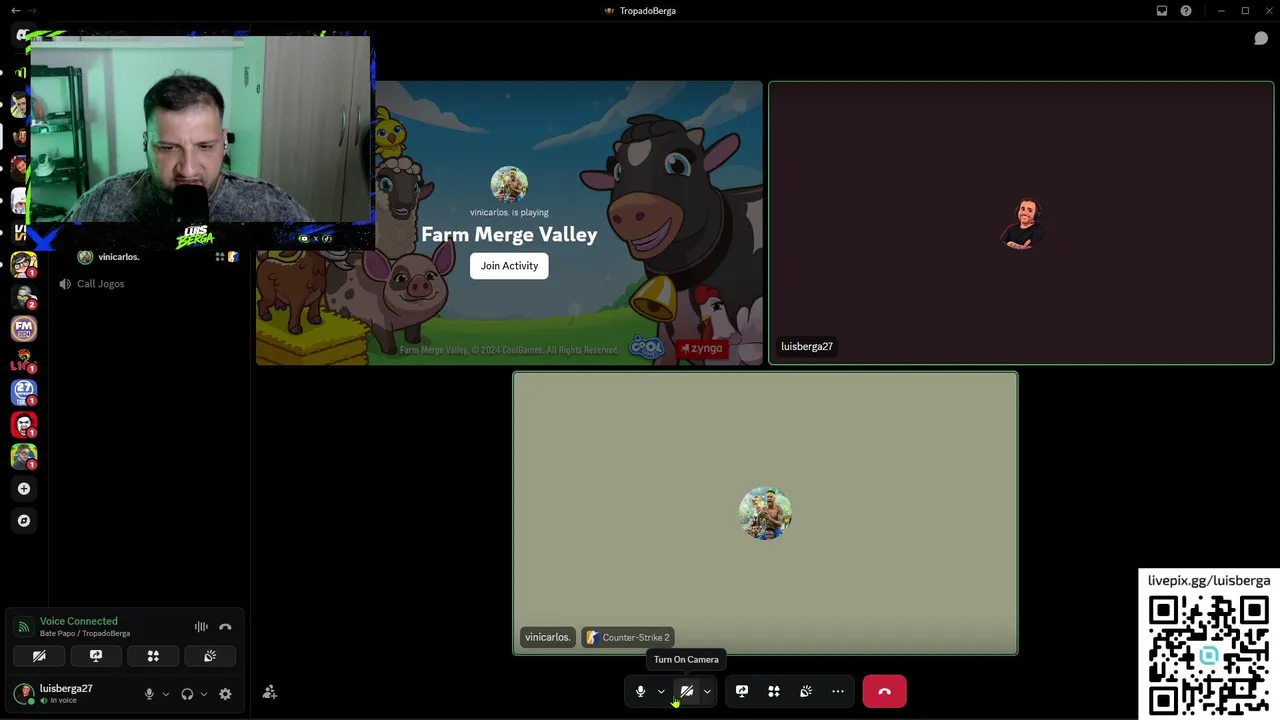Click the Add a Server plus icon
Viewport: 1280px width, 720px height.
[x=24, y=489]
